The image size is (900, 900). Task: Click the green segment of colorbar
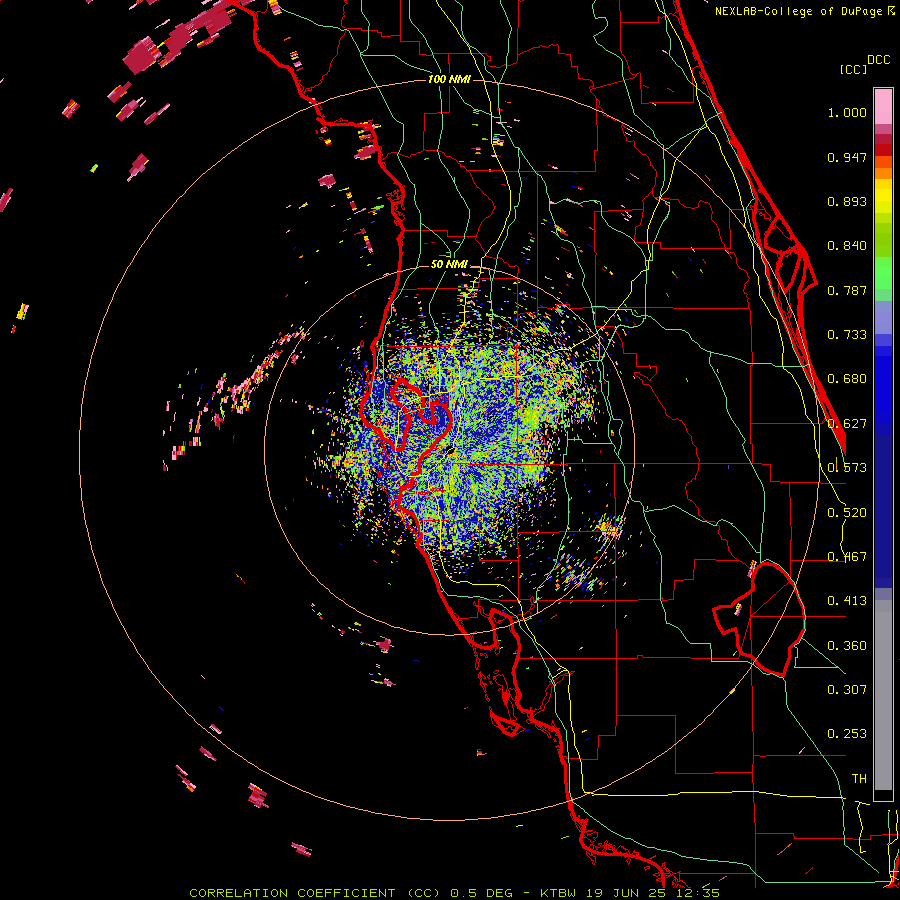coord(883,273)
